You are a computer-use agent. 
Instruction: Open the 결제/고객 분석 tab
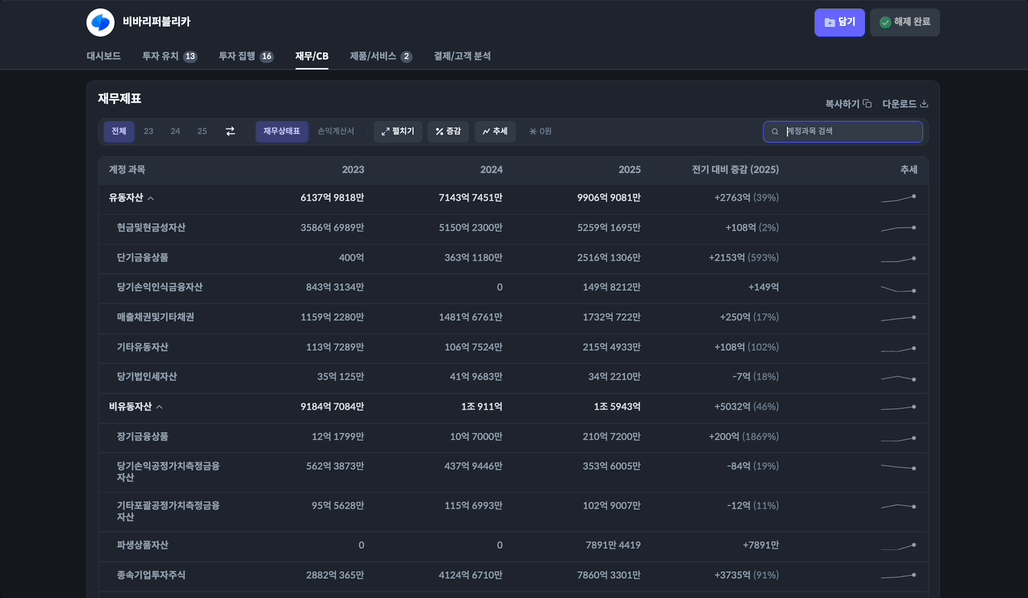[462, 56]
